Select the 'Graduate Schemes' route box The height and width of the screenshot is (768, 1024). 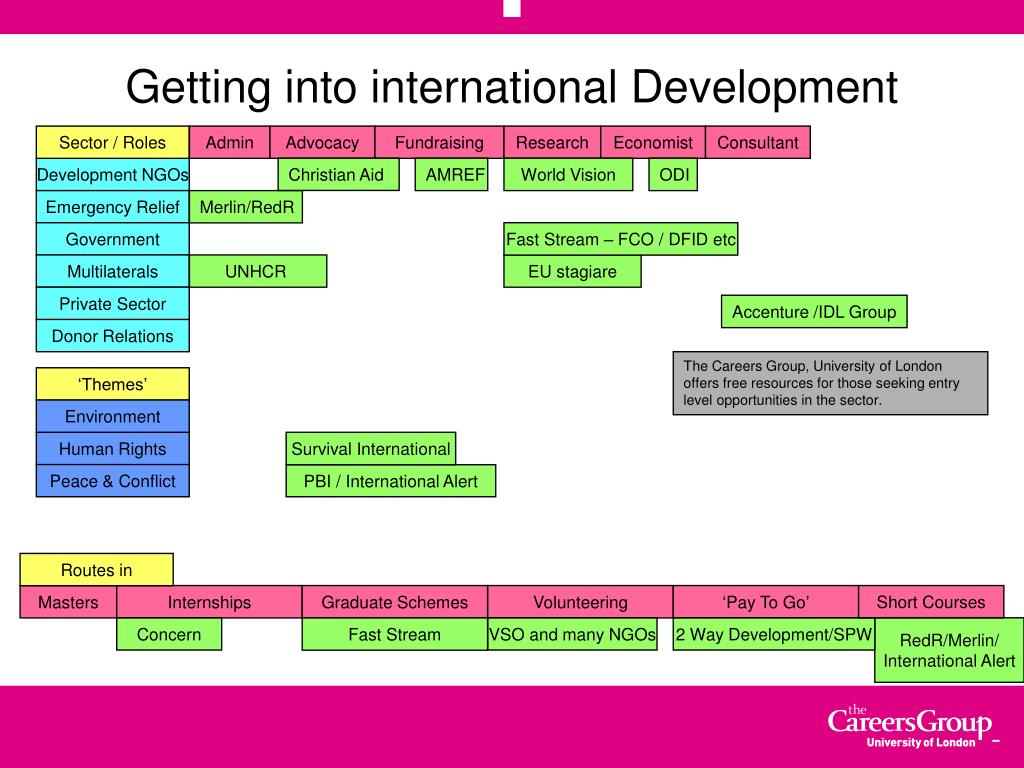pos(395,602)
